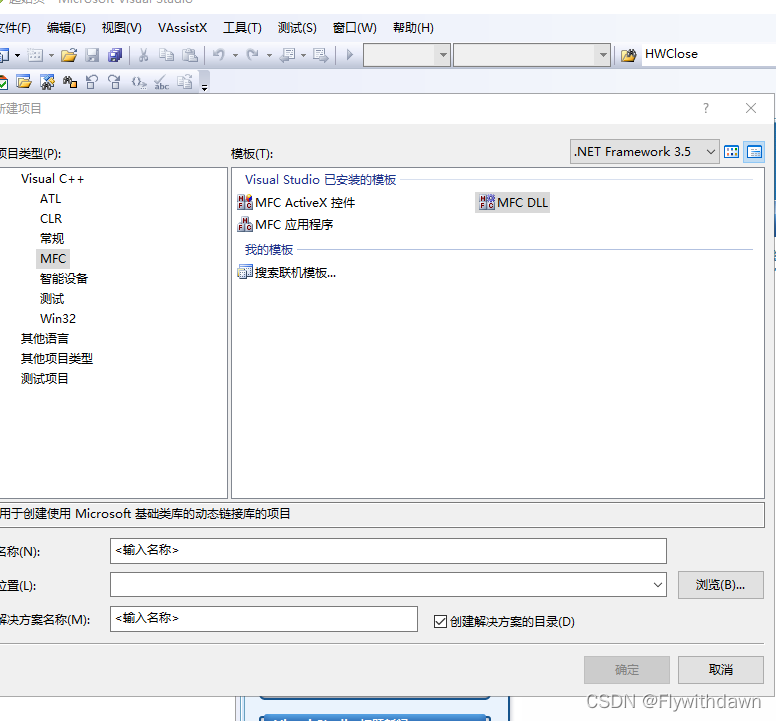This screenshot has width=776, height=721.
Task: Click the VAssistX forward-arrow-with-square icon
Action: coord(114,82)
